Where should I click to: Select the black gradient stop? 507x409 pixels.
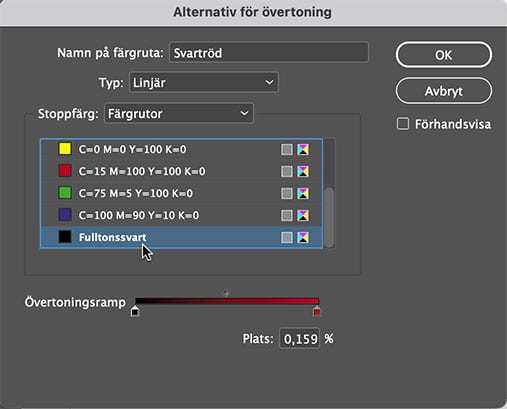(135, 311)
